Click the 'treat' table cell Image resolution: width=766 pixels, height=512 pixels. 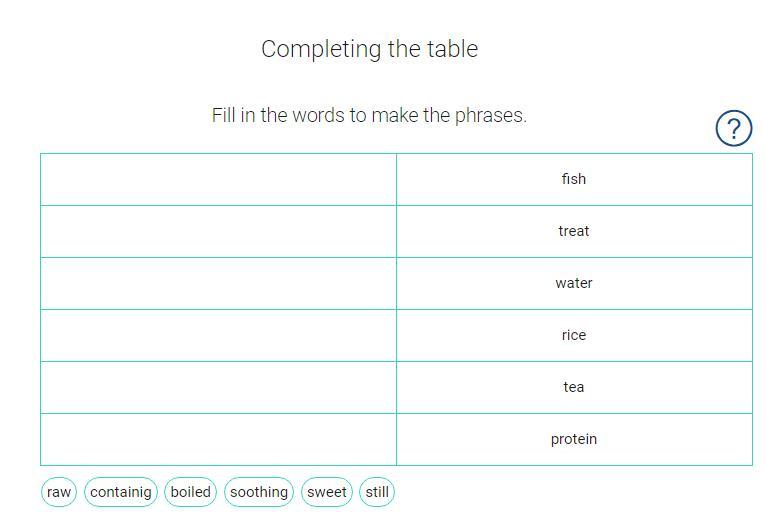pyautogui.click(x=574, y=232)
